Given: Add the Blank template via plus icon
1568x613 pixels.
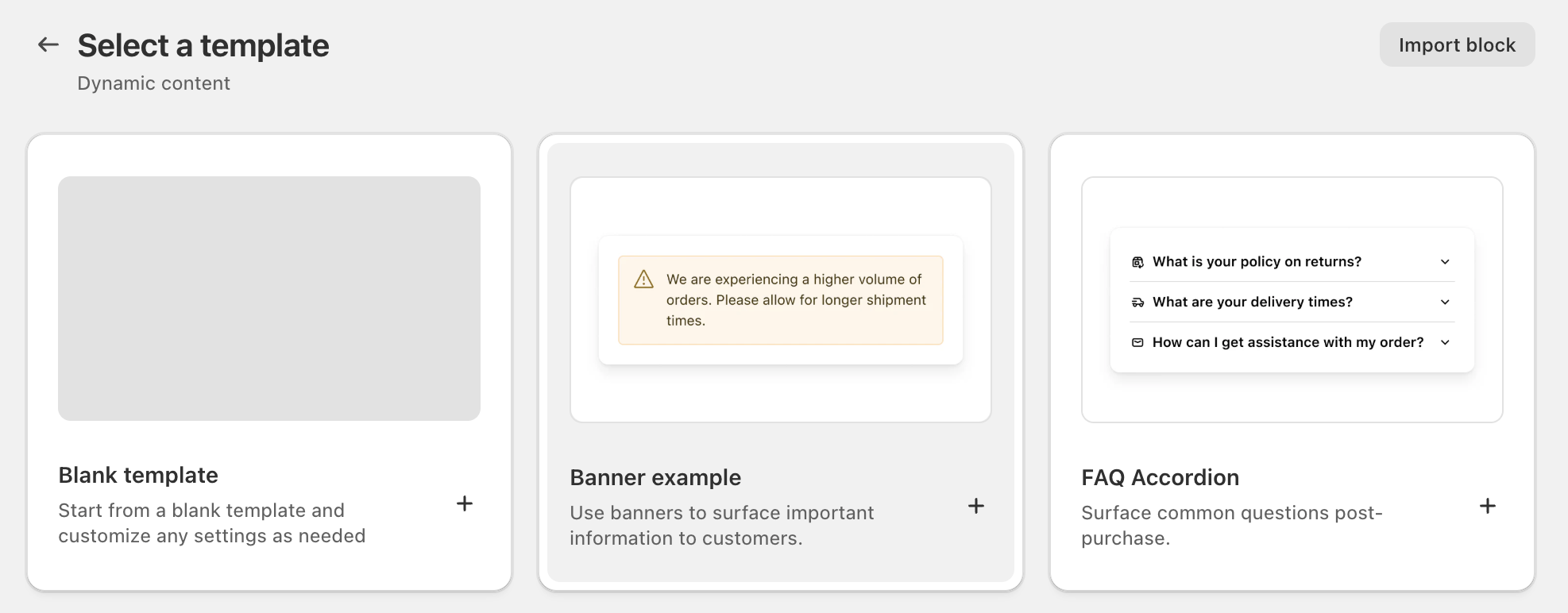Looking at the screenshot, I should pyautogui.click(x=465, y=503).
